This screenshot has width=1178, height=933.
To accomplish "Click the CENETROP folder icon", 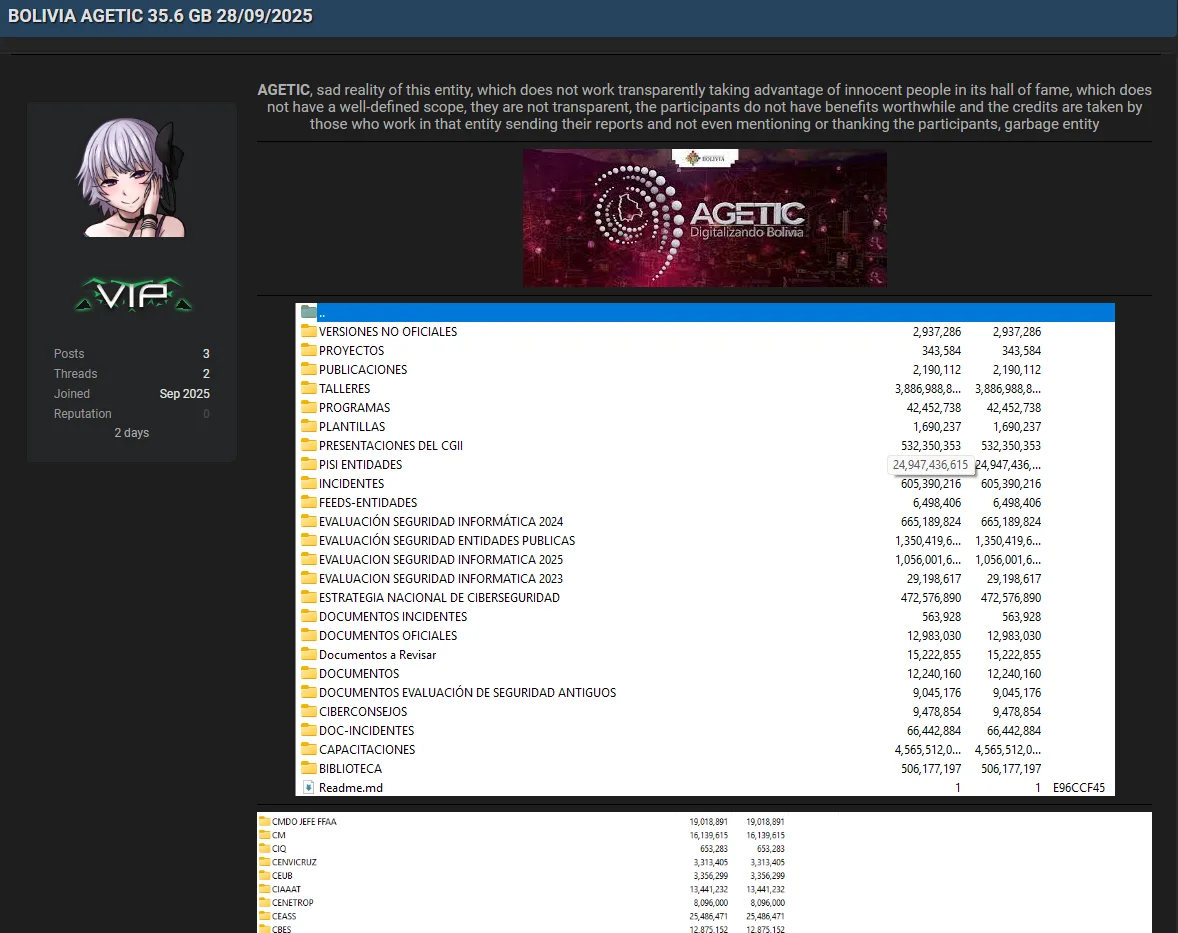I will (x=263, y=902).
